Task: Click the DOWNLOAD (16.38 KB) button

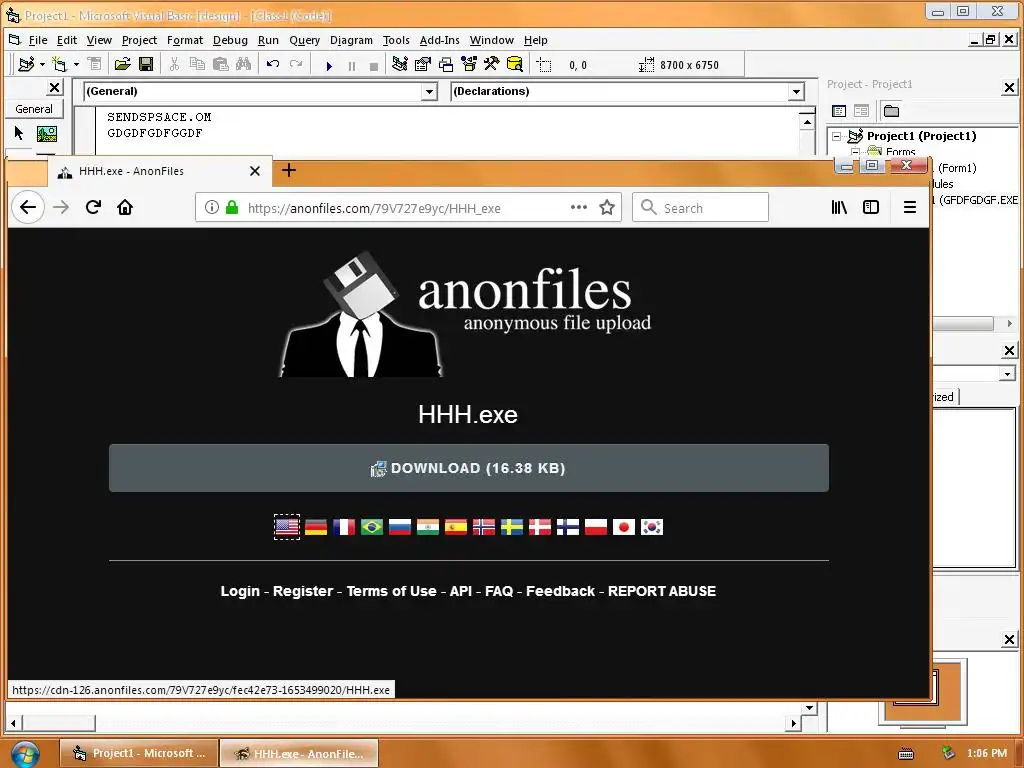Action: pyautogui.click(x=468, y=468)
